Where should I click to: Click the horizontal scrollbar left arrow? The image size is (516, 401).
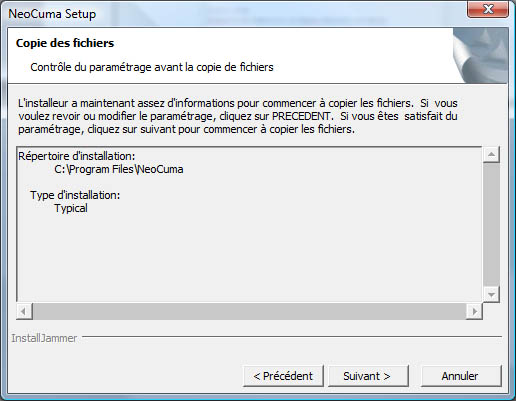tap(24, 311)
